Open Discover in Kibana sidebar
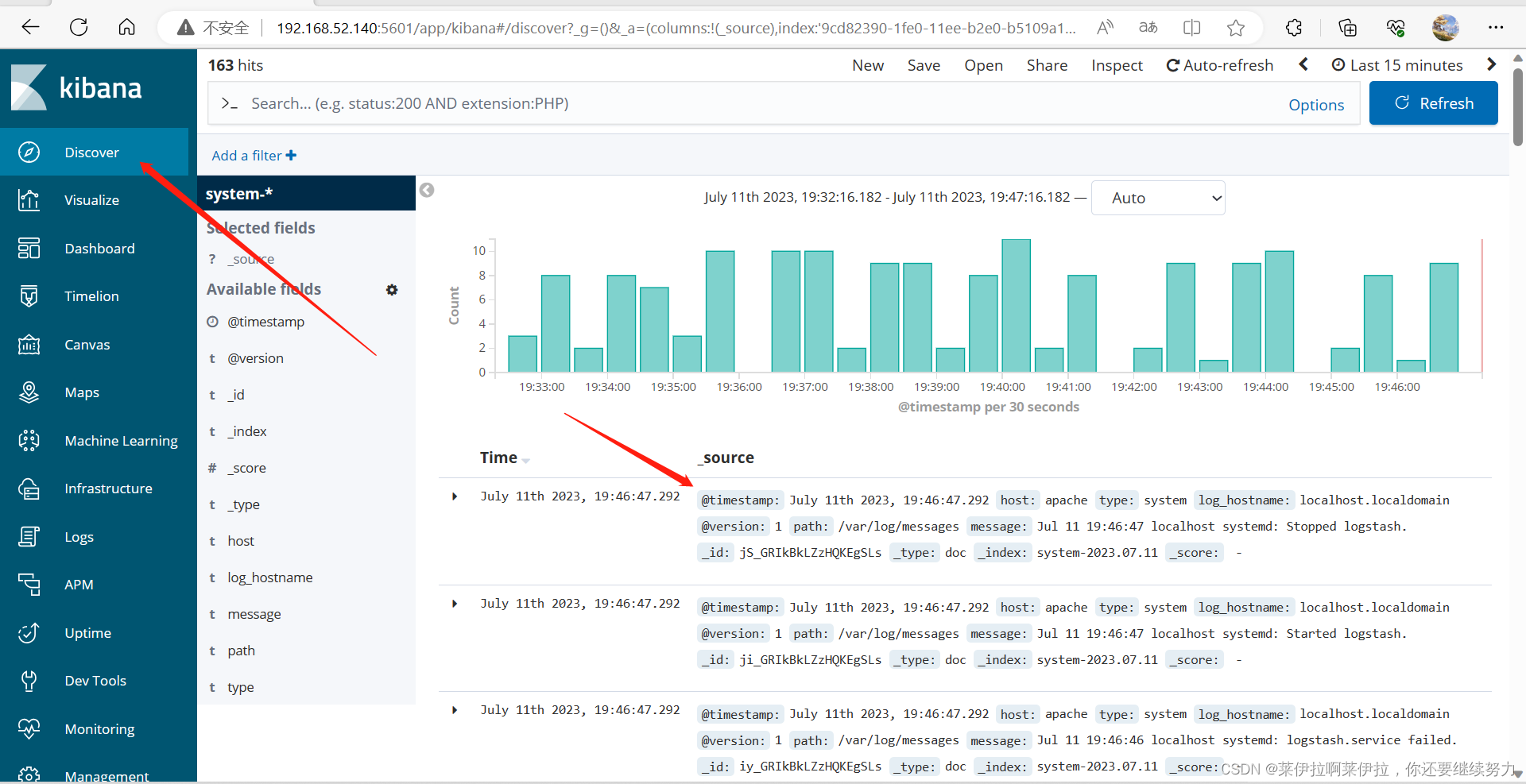1526x784 pixels. (94, 152)
